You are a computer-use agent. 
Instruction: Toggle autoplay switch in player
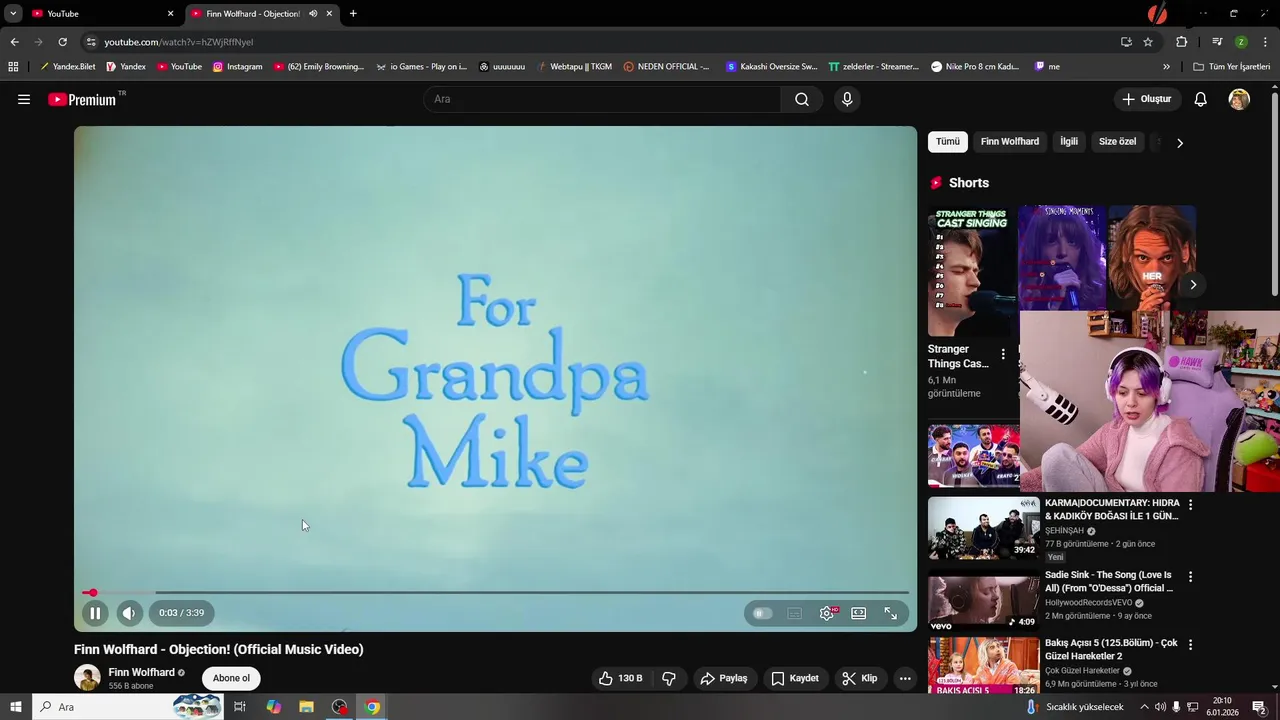[x=763, y=613]
